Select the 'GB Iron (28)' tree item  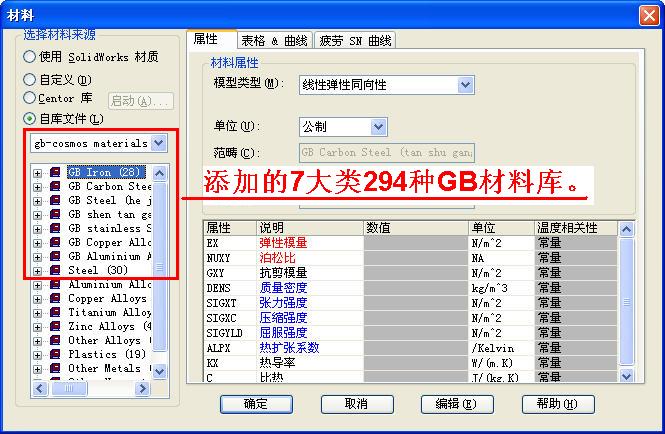point(106,172)
